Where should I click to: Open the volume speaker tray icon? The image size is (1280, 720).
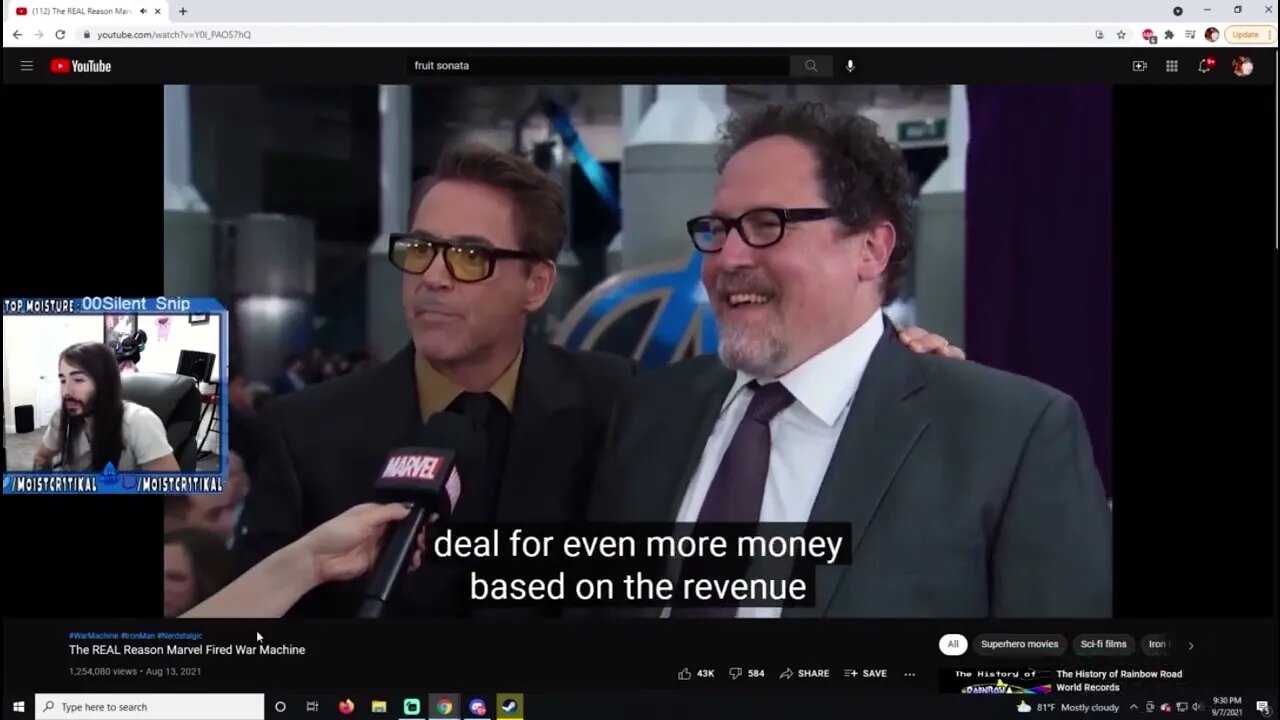1197,707
